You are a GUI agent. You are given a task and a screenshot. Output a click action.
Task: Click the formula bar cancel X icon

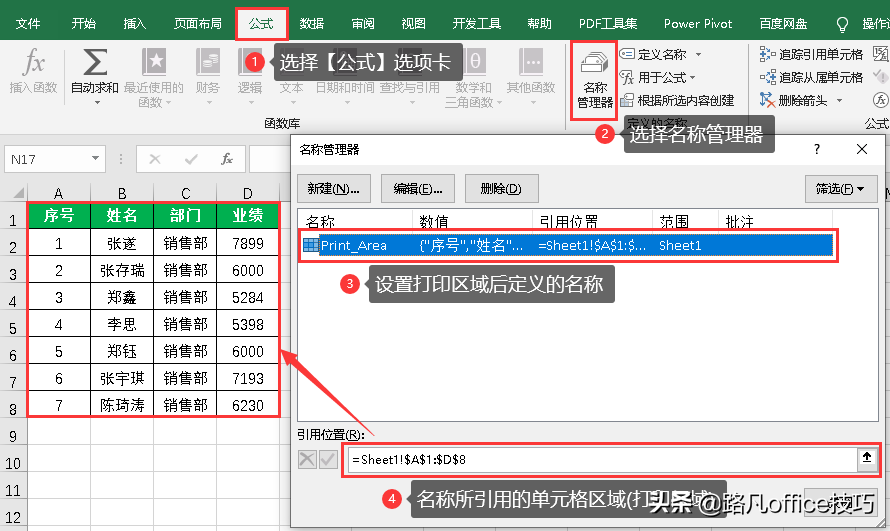154,159
